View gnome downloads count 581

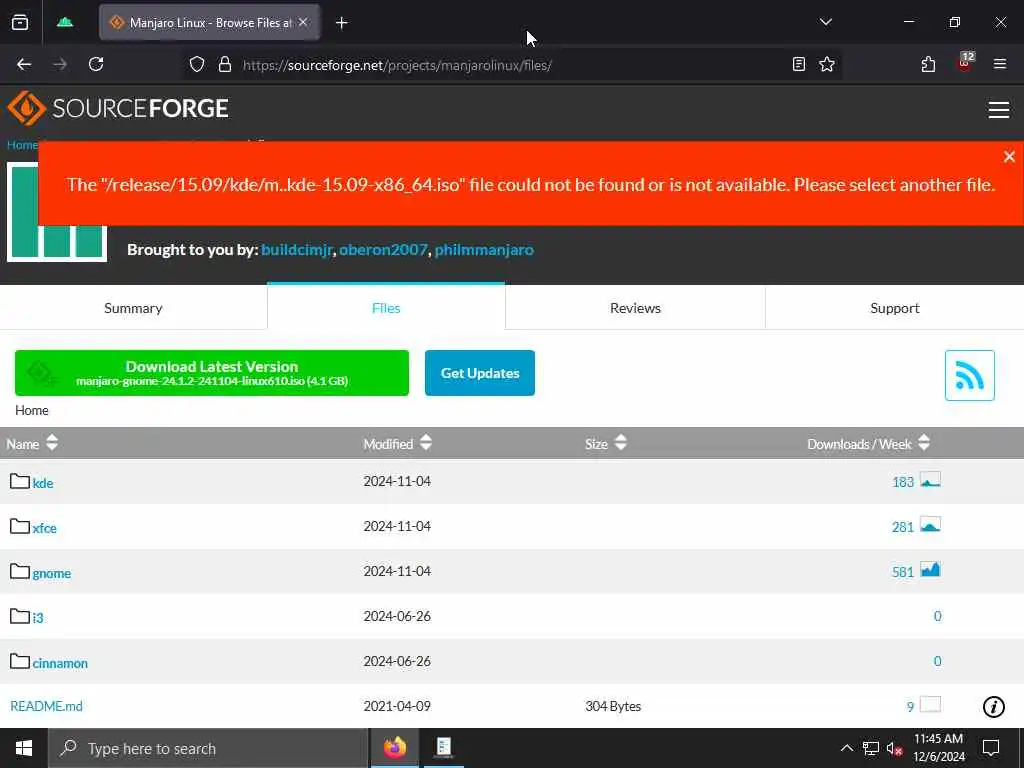[903, 572]
